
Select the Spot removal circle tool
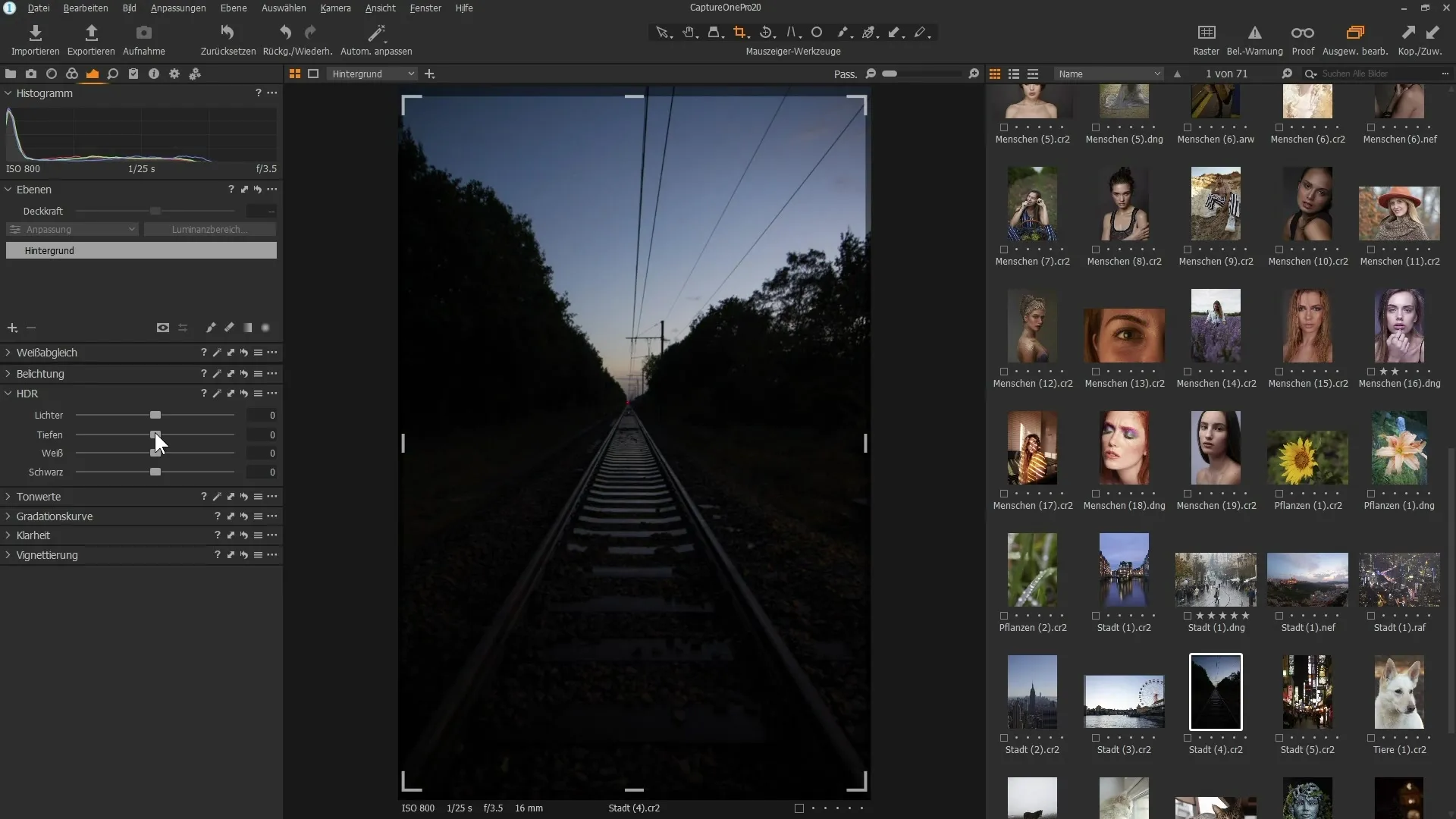coord(817,33)
